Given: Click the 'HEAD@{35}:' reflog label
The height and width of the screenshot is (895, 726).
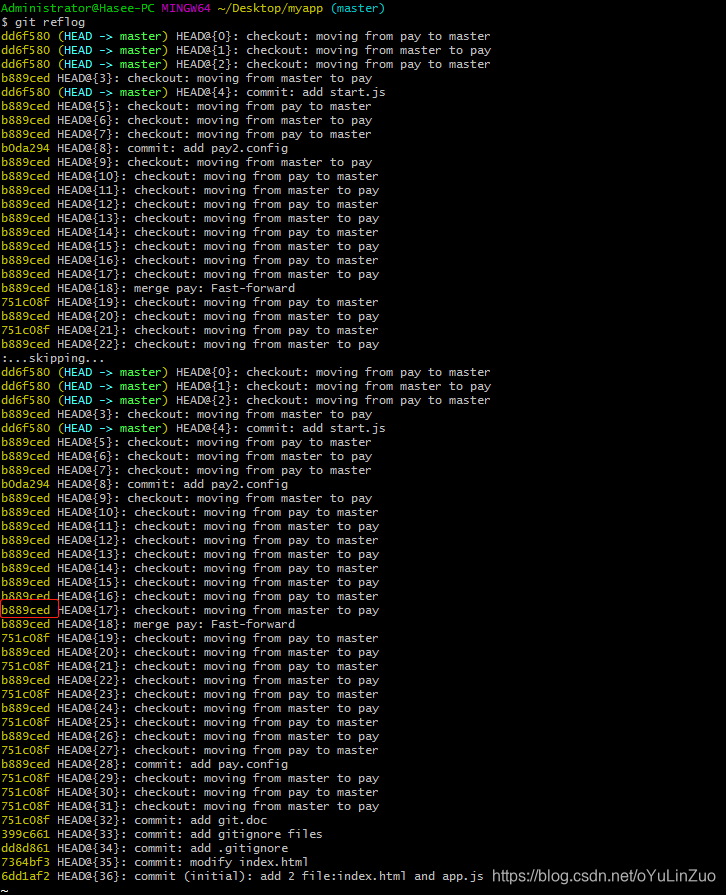Looking at the screenshot, I should pyautogui.click(x=92, y=862).
